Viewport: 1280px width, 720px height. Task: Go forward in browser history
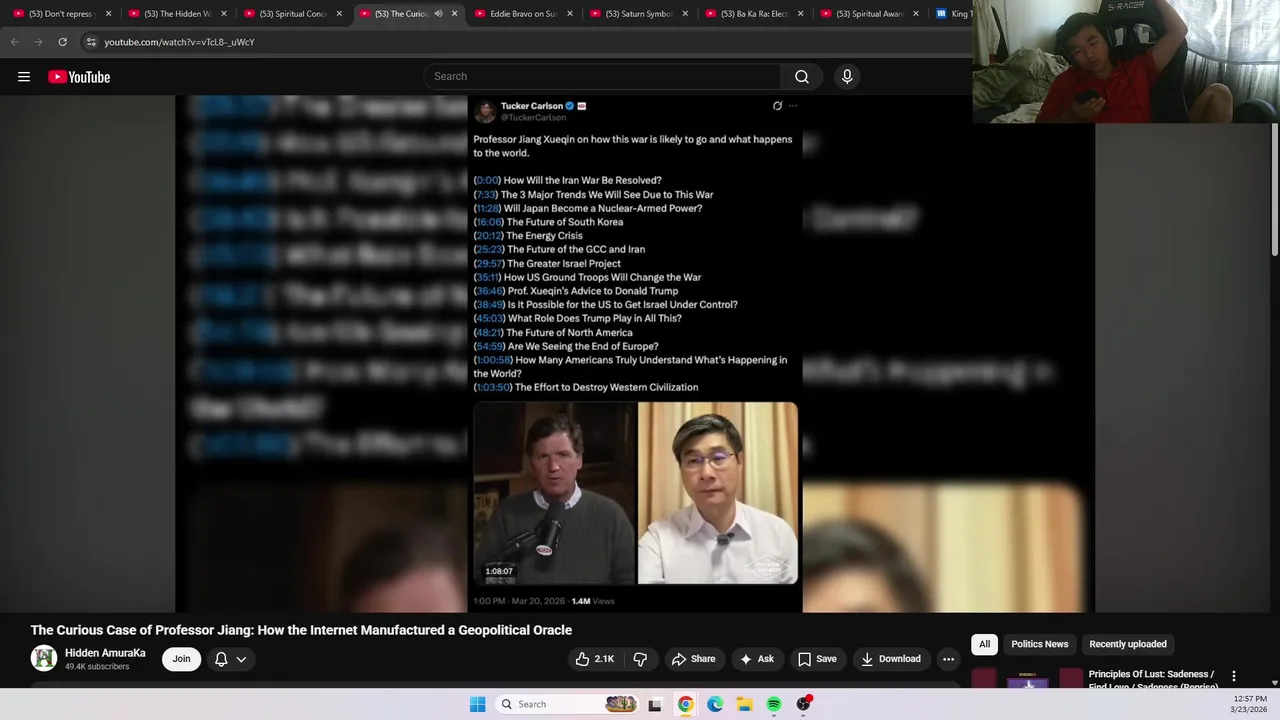pos(38,42)
